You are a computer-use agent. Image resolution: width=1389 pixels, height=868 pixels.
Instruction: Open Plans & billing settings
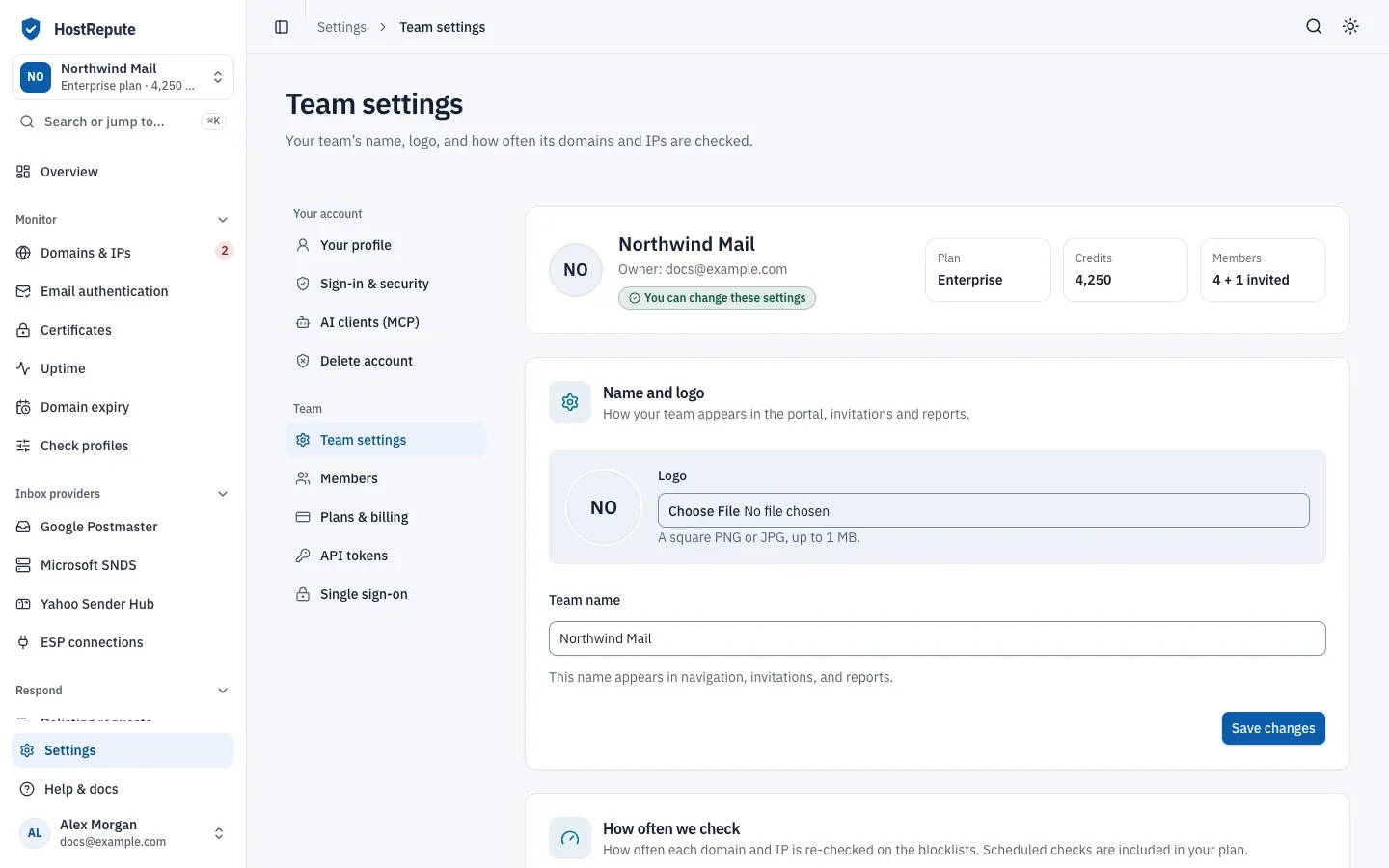point(386,517)
